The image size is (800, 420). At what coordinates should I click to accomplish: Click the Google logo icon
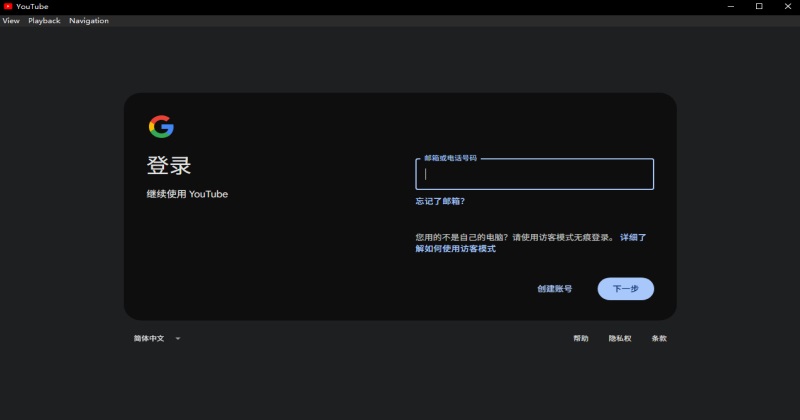click(x=161, y=127)
